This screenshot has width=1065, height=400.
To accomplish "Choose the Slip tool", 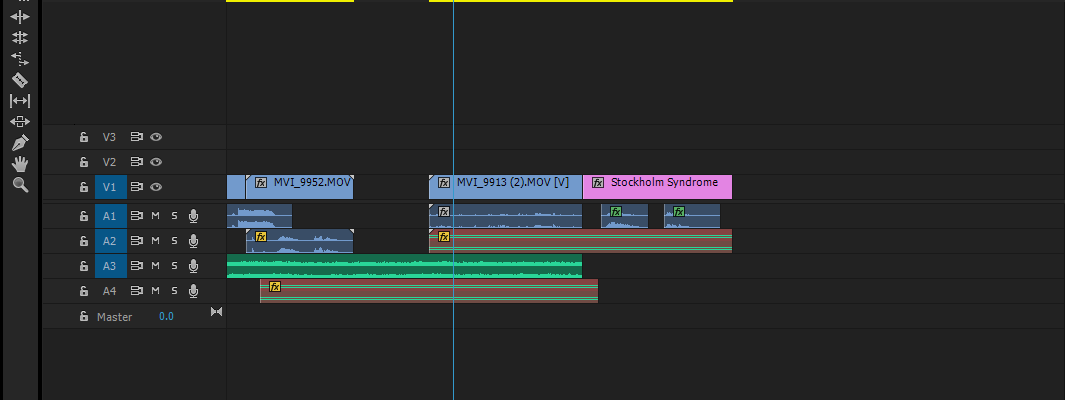I will [x=20, y=101].
